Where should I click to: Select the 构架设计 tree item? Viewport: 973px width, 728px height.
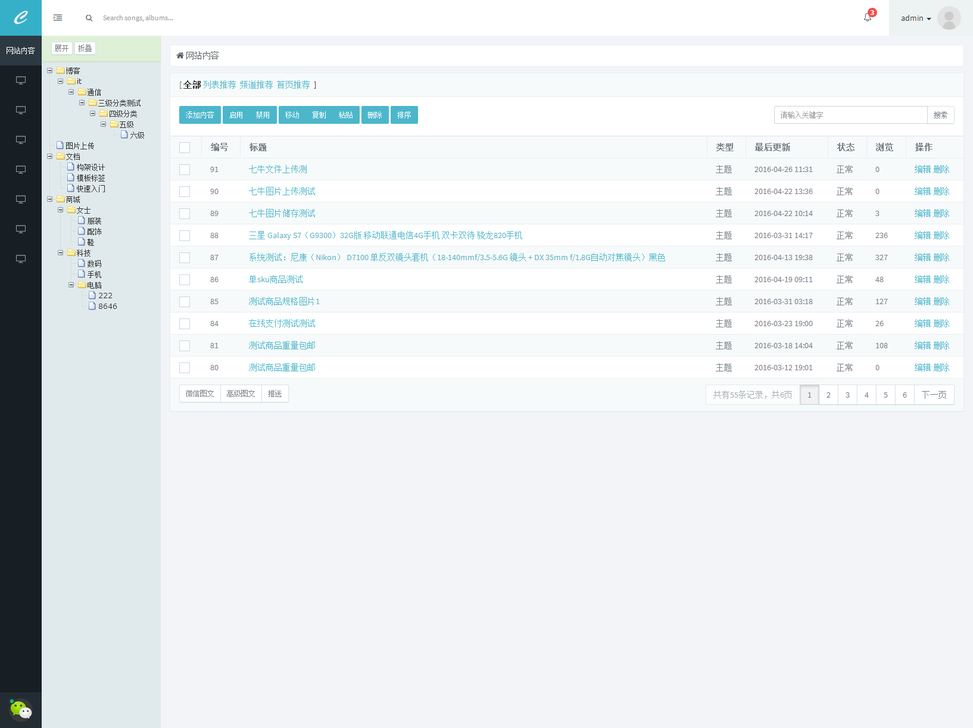click(x=91, y=167)
